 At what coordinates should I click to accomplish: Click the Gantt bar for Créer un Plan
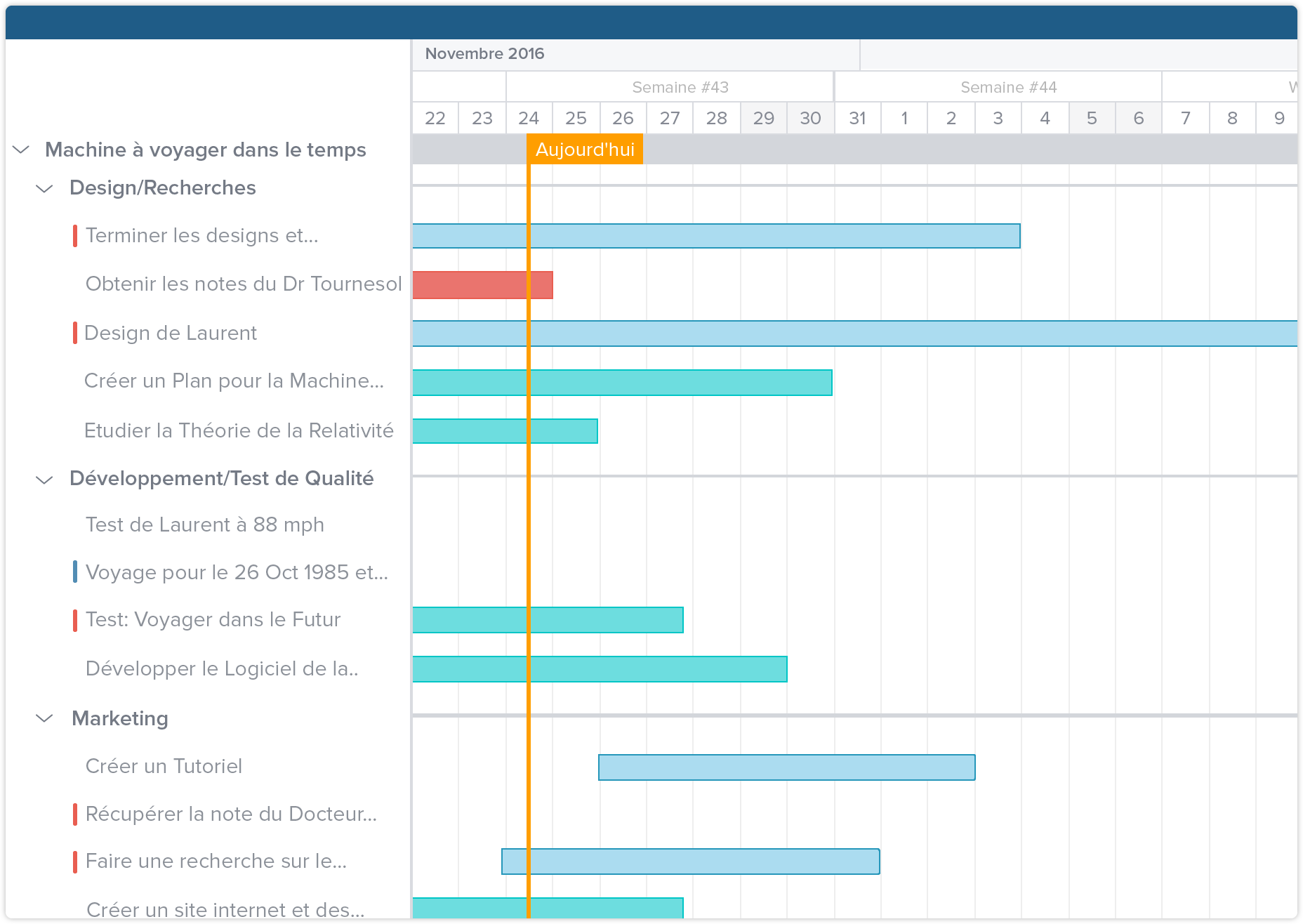[x=622, y=383]
